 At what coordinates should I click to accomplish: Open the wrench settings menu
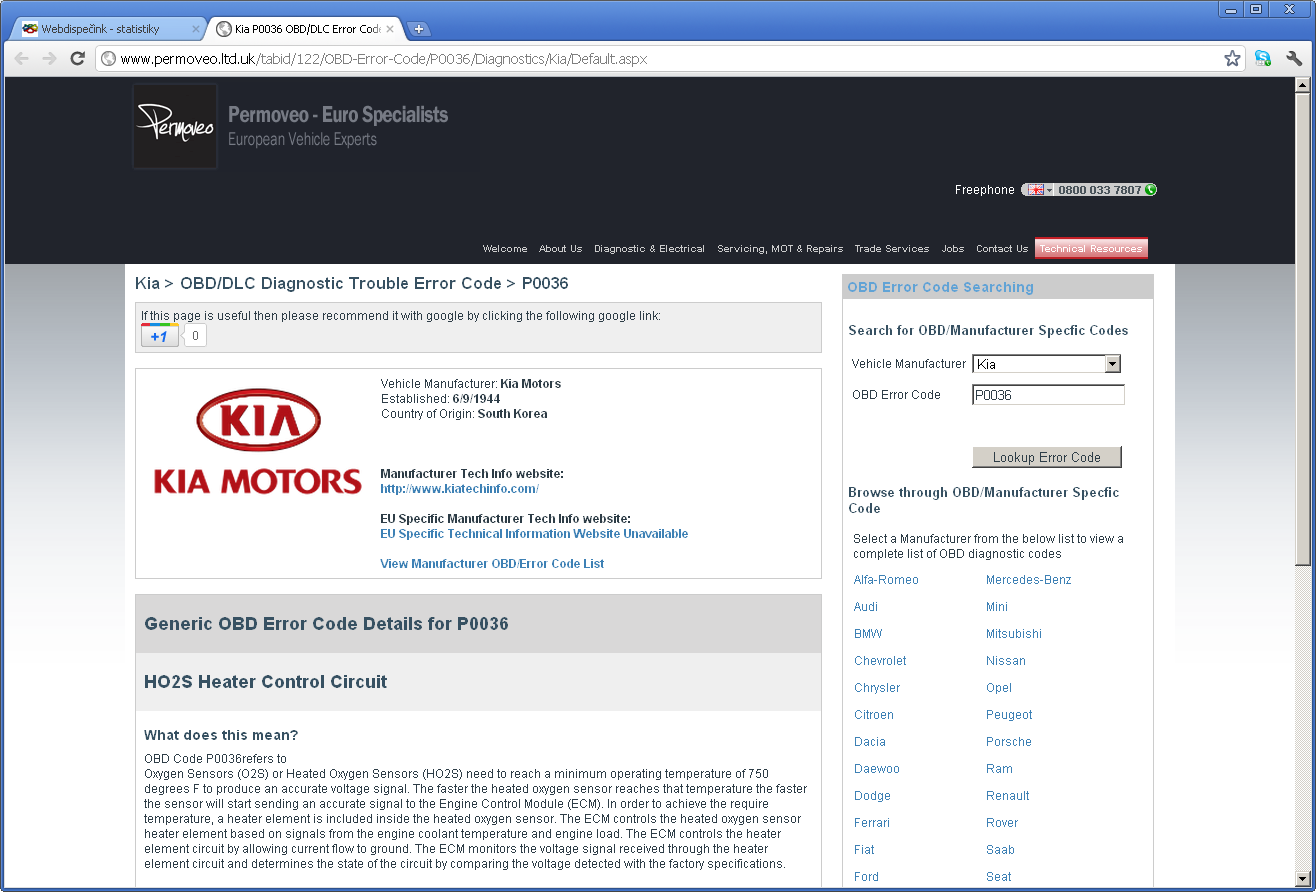(x=1294, y=59)
